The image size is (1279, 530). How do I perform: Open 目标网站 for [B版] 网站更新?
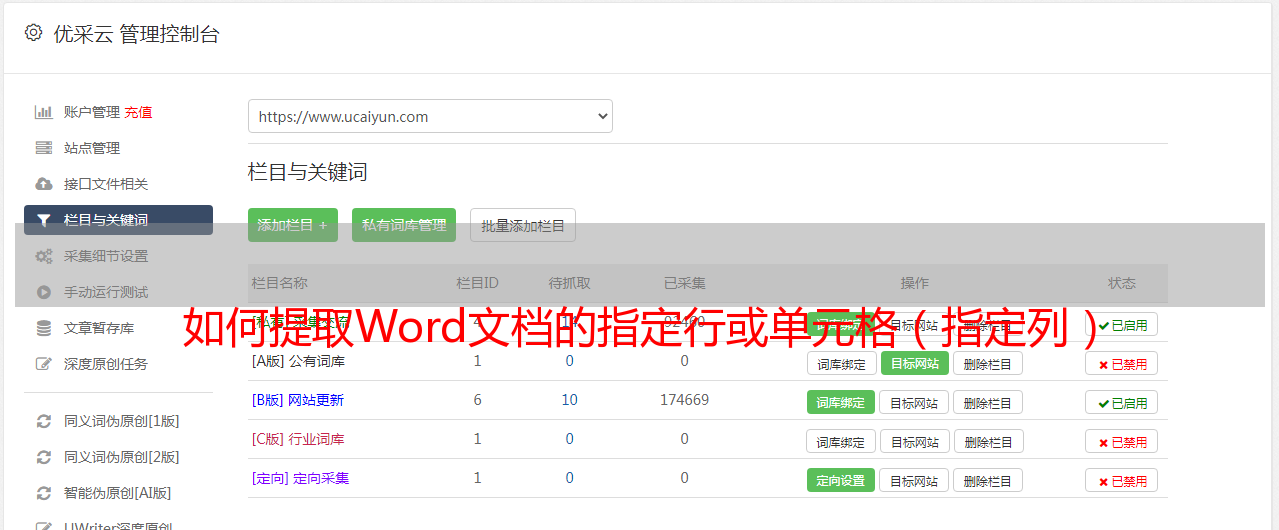(x=914, y=403)
